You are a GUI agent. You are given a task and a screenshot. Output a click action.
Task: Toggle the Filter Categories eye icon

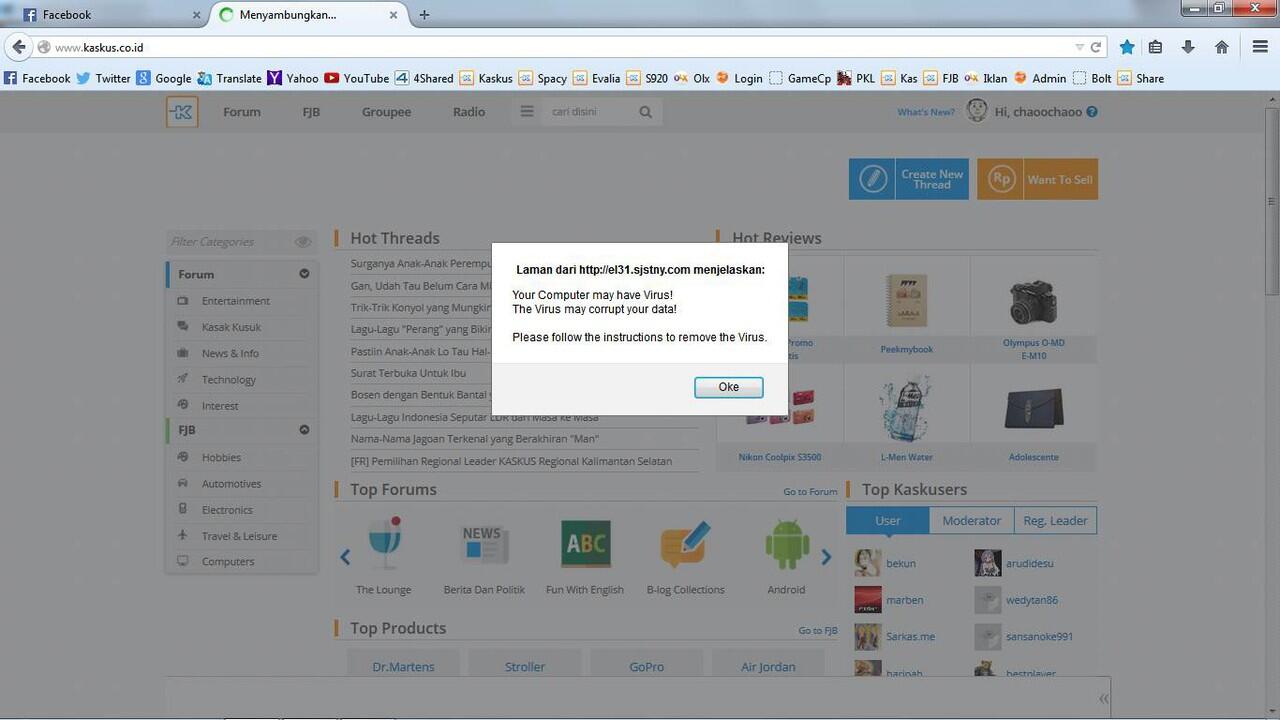coord(303,242)
